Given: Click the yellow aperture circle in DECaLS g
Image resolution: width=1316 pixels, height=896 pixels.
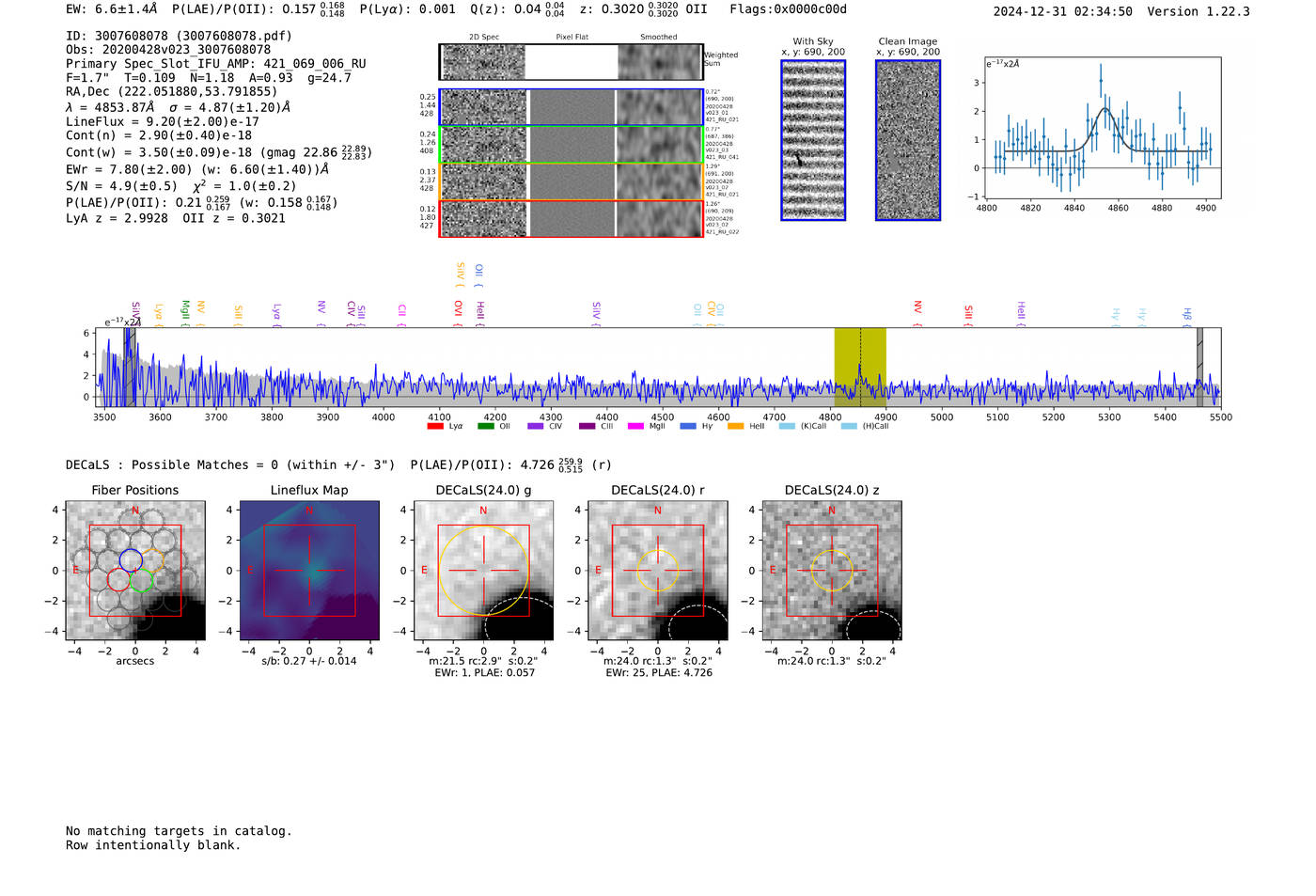Looking at the screenshot, I should (x=483, y=570).
